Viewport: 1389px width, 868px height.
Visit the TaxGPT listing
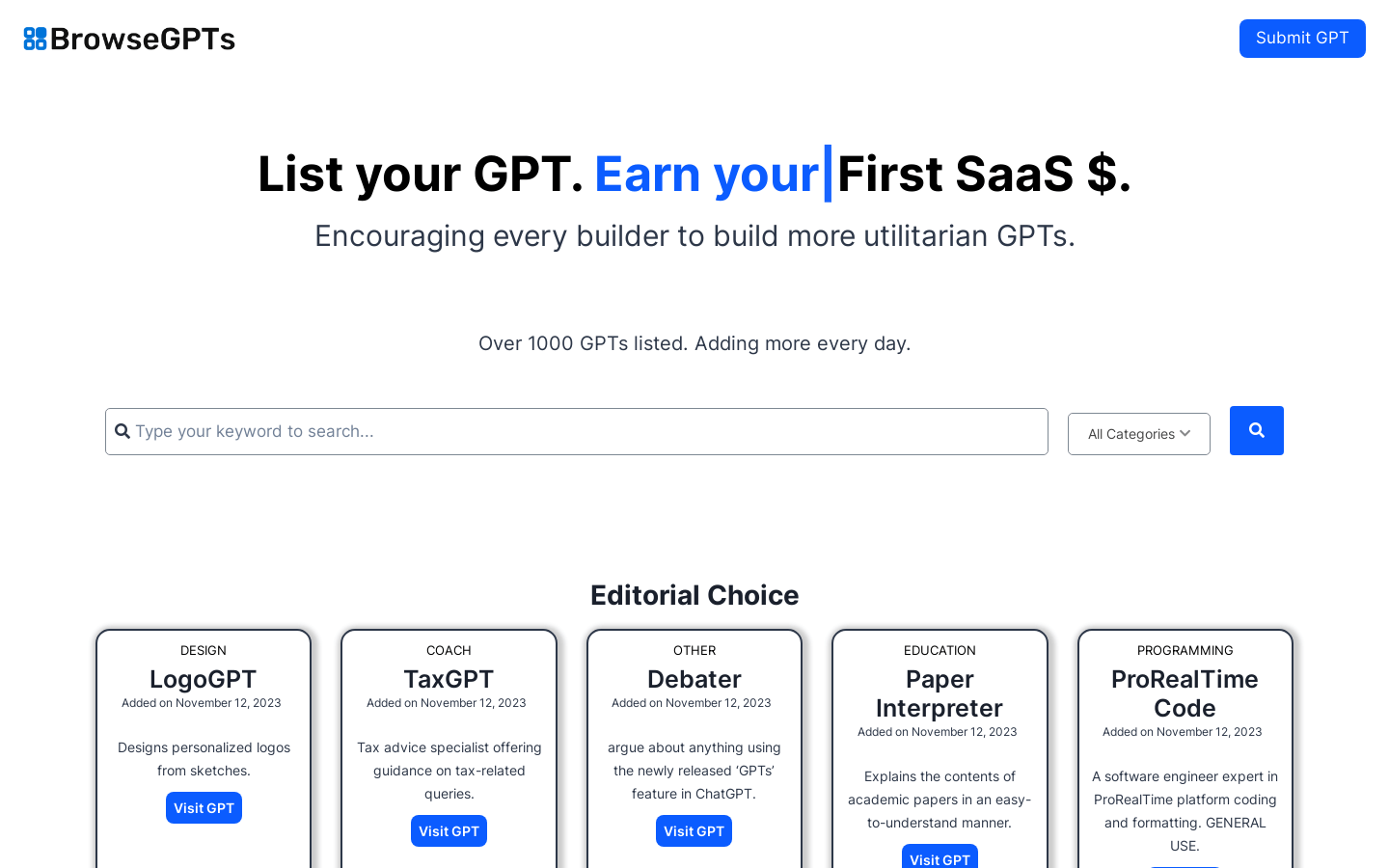[x=449, y=831]
